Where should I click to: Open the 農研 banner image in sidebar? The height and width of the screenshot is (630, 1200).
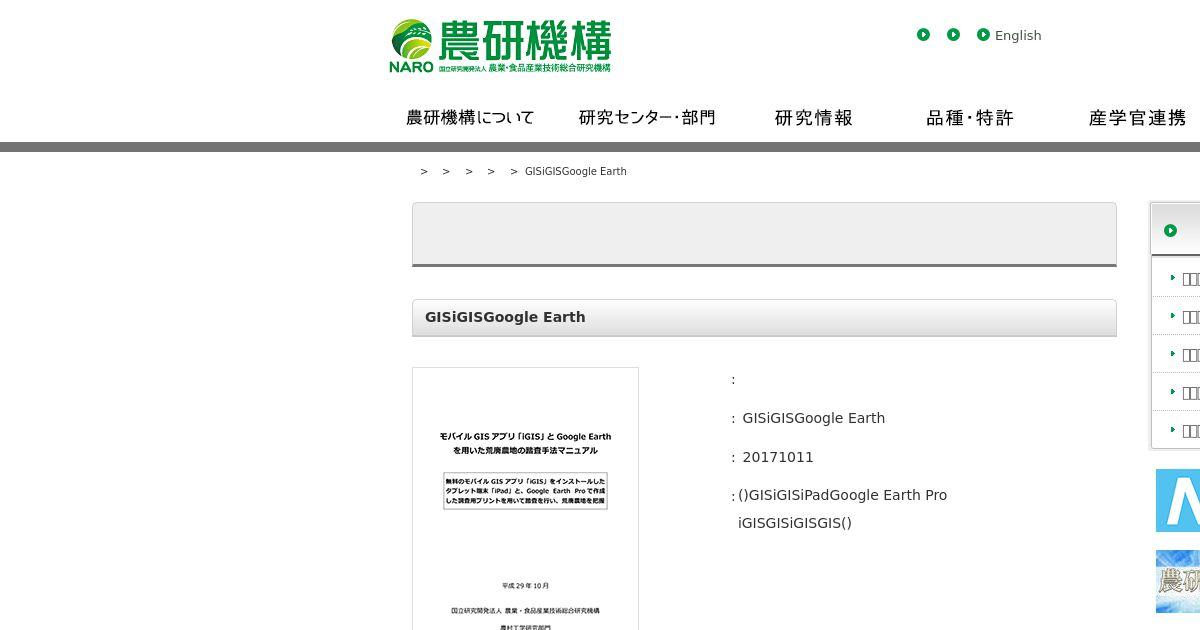pyautogui.click(x=1178, y=581)
